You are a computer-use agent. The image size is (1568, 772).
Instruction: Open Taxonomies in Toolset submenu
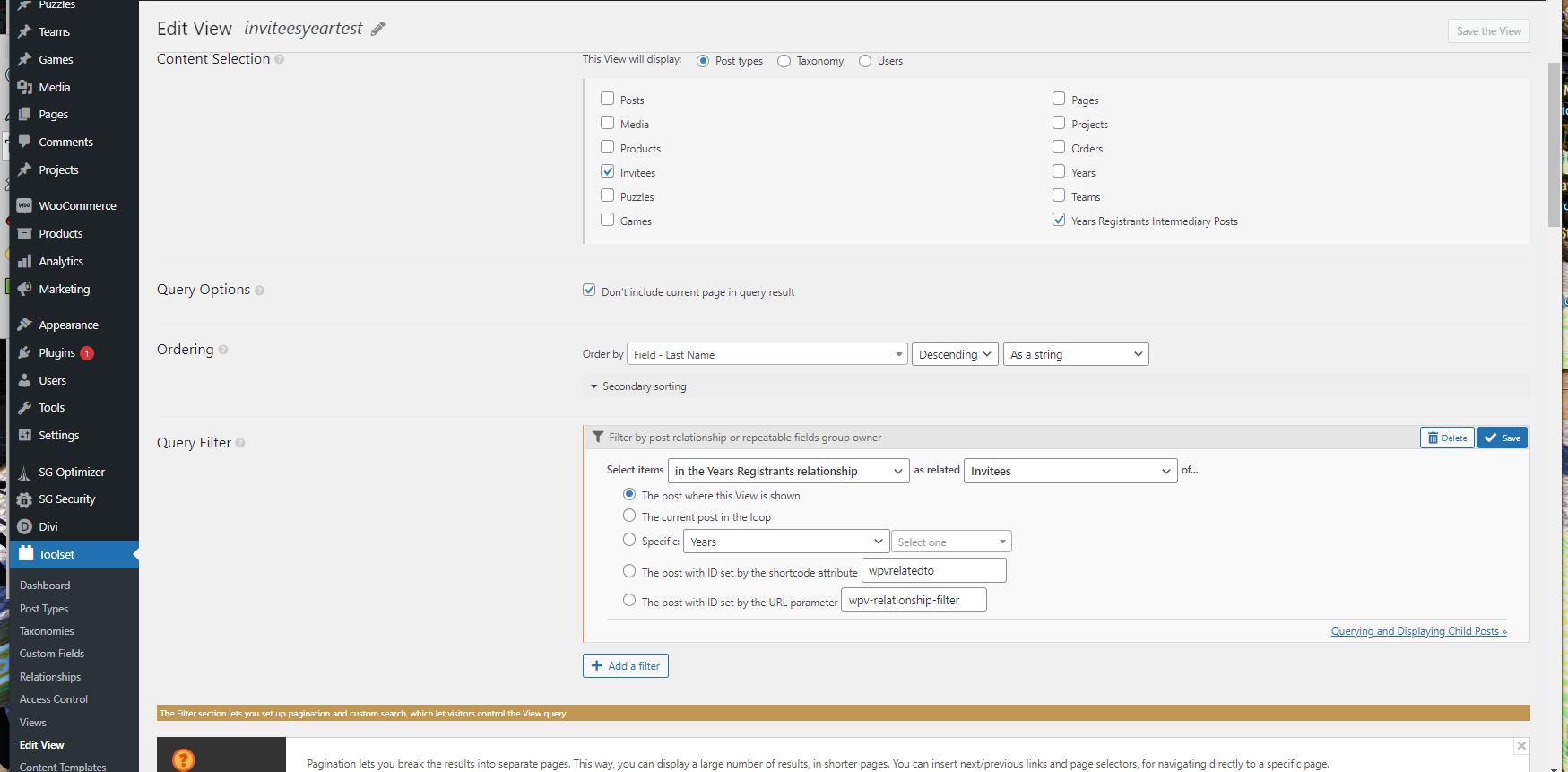point(47,631)
